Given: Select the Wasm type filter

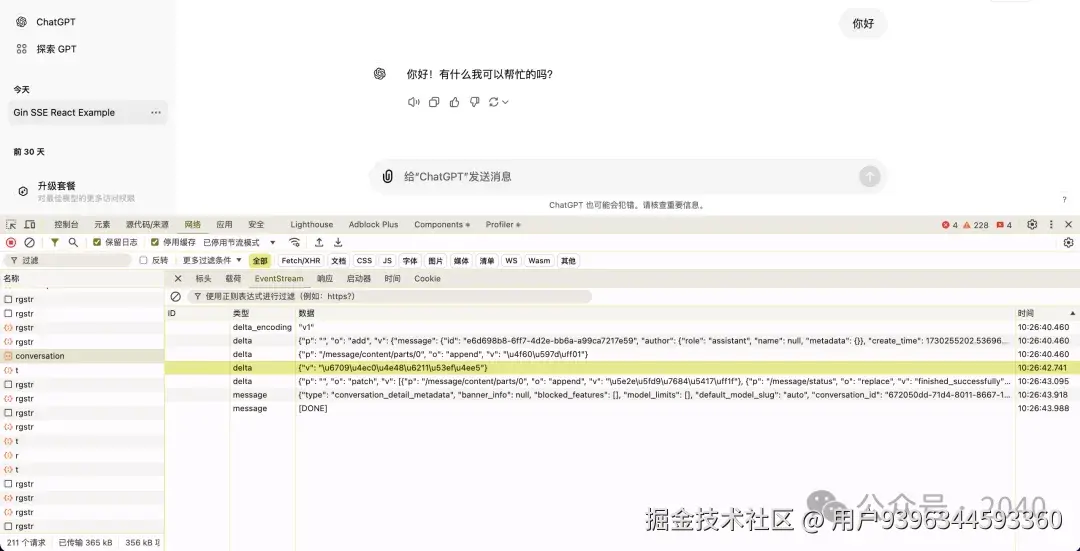Looking at the screenshot, I should [x=539, y=260].
